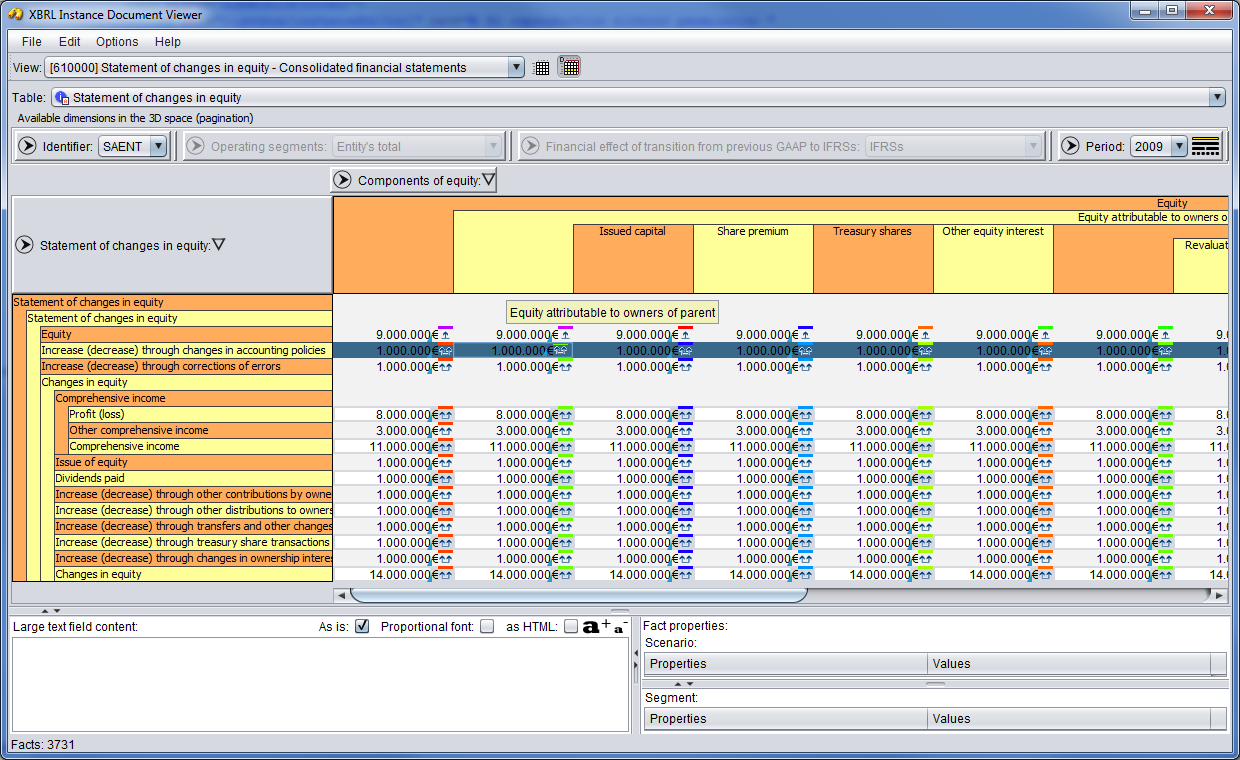Click the Segment Values column header

coord(1069,719)
